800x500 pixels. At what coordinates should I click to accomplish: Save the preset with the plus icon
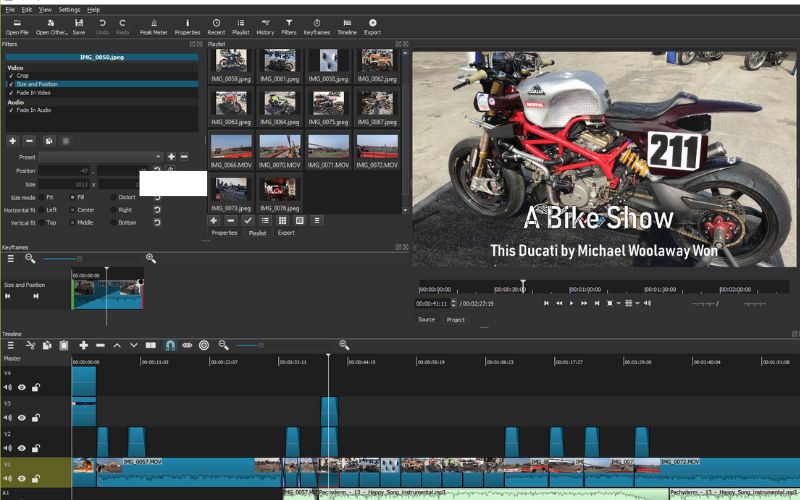(x=171, y=157)
